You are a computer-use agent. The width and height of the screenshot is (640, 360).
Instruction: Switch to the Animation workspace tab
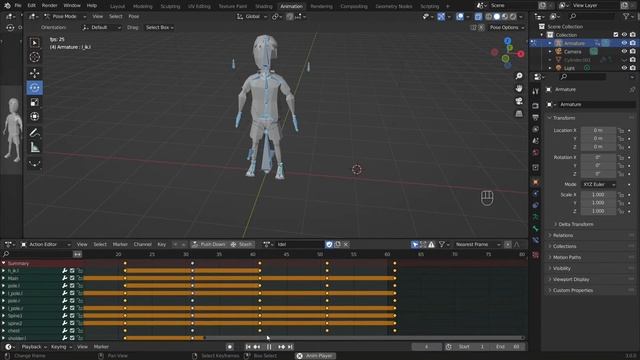point(291,6)
